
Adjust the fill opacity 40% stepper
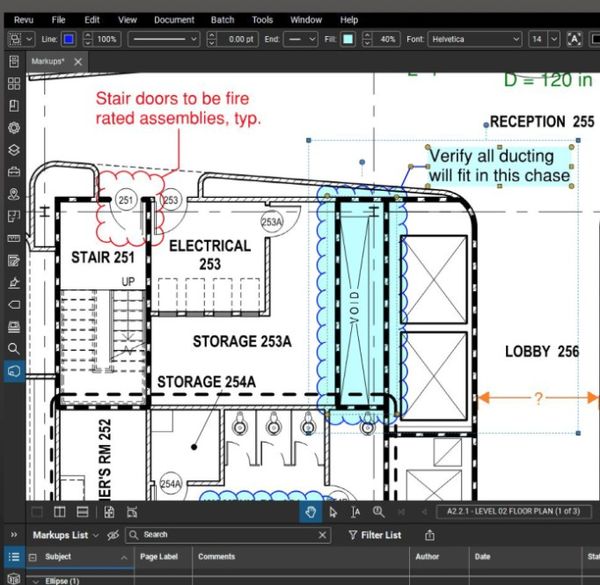pyautogui.click(x=367, y=39)
